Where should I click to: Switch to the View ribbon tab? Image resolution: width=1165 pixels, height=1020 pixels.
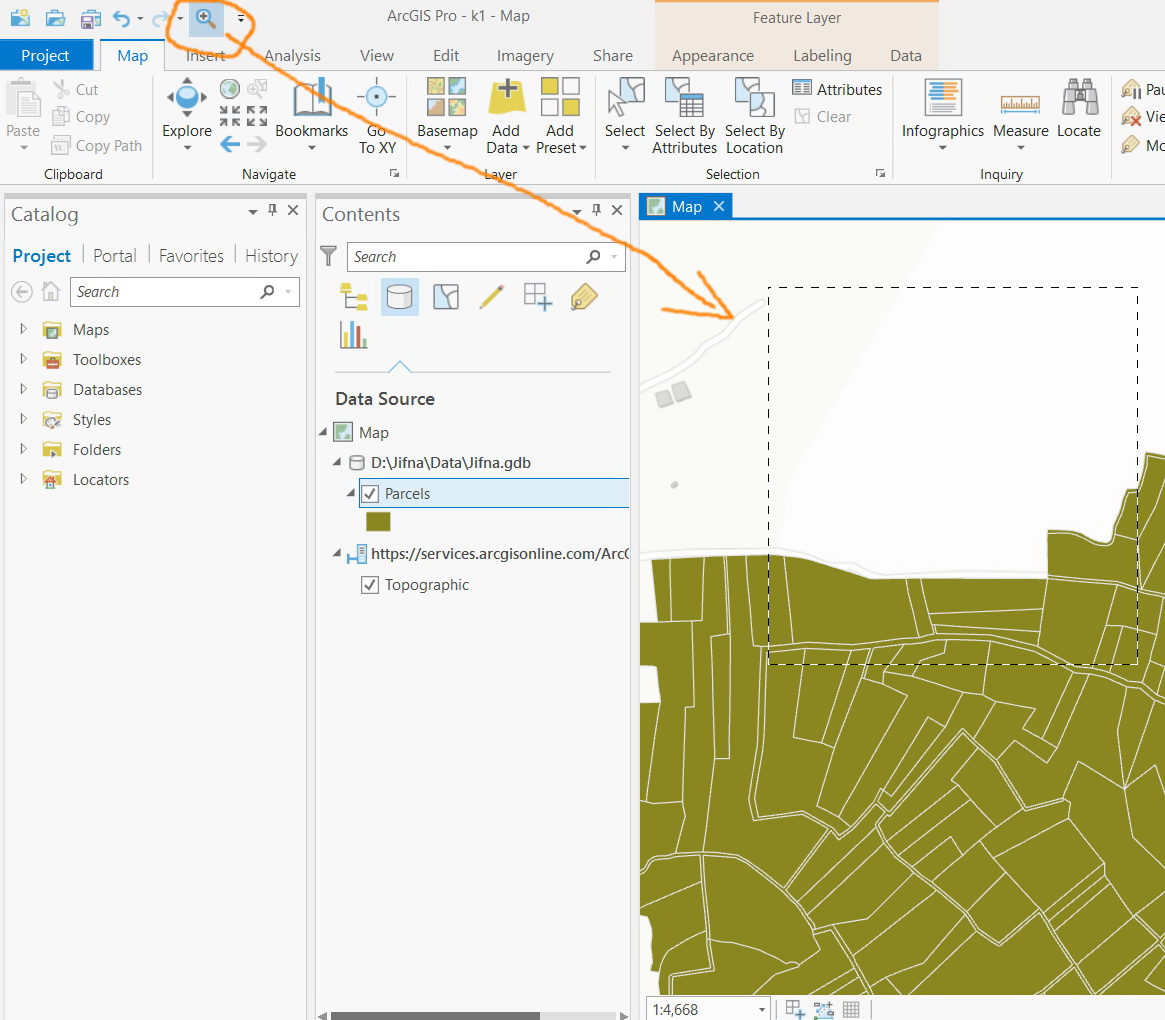tap(377, 56)
